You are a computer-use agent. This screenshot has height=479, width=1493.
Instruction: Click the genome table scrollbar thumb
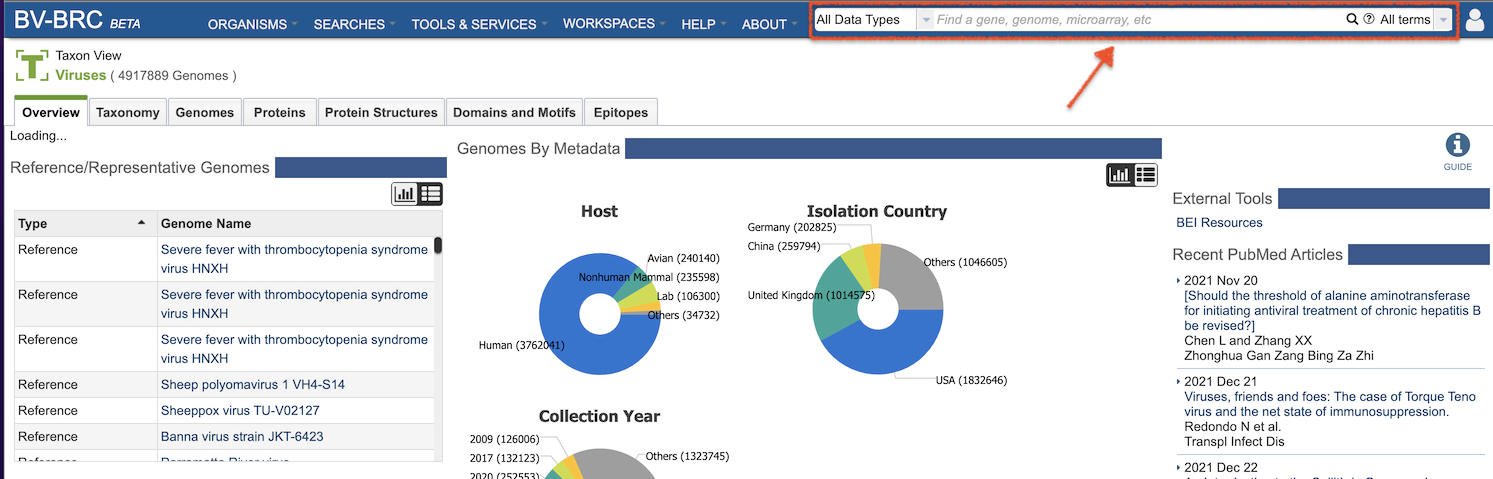pyautogui.click(x=438, y=245)
